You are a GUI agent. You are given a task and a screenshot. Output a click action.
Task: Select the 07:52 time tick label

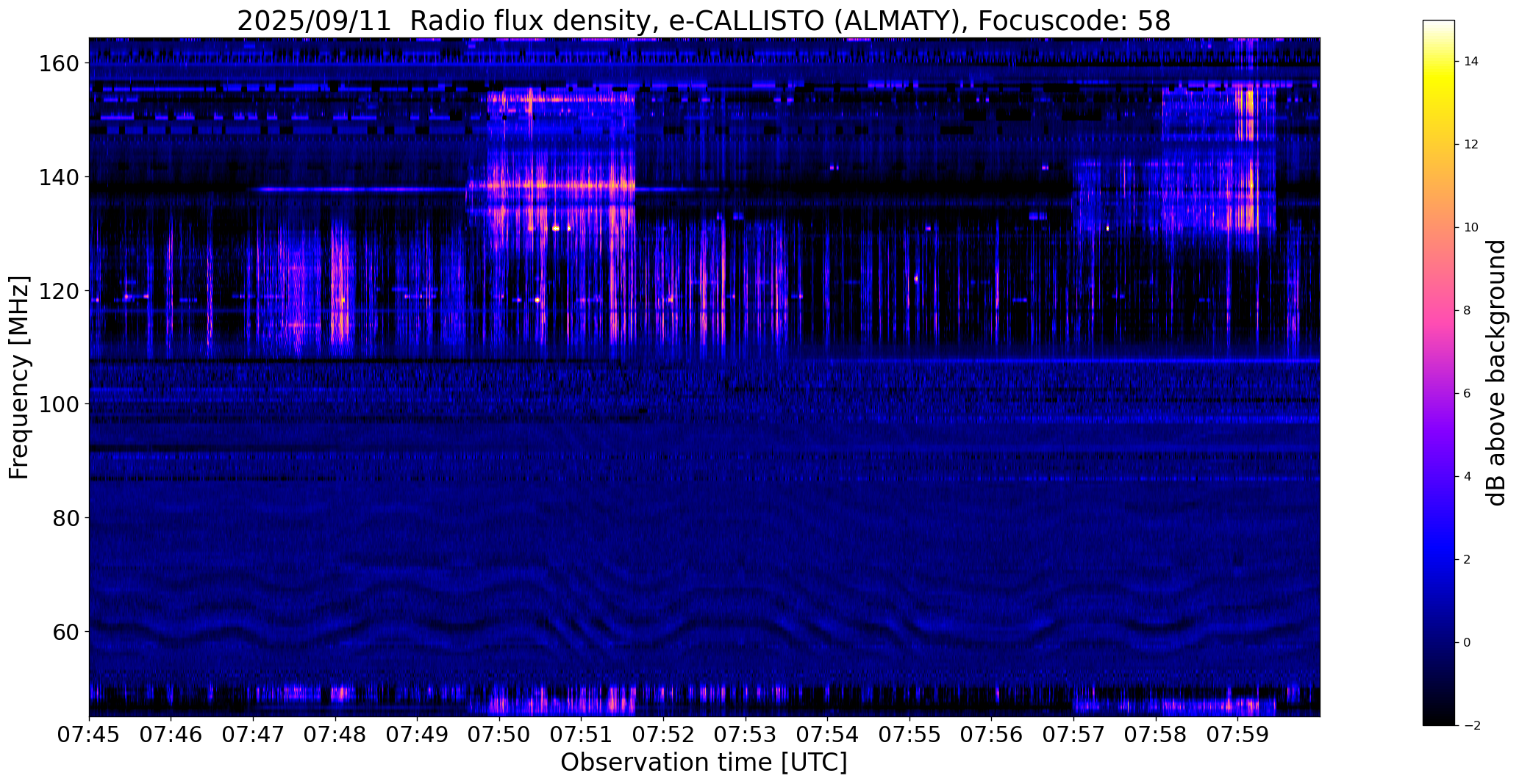[x=664, y=736]
